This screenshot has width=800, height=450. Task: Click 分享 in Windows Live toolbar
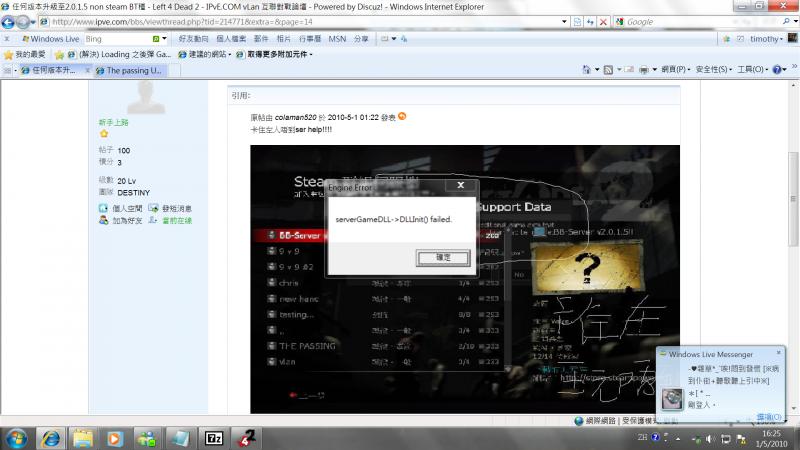point(361,39)
